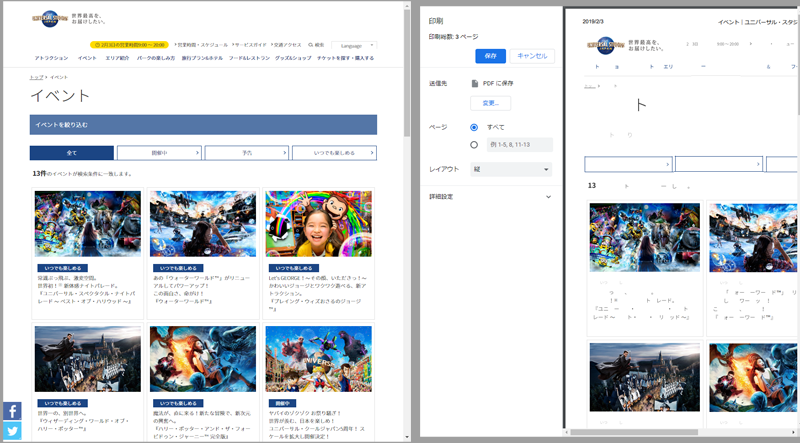Select the 全て filter tab
This screenshot has height=443, width=800.
pos(72,153)
